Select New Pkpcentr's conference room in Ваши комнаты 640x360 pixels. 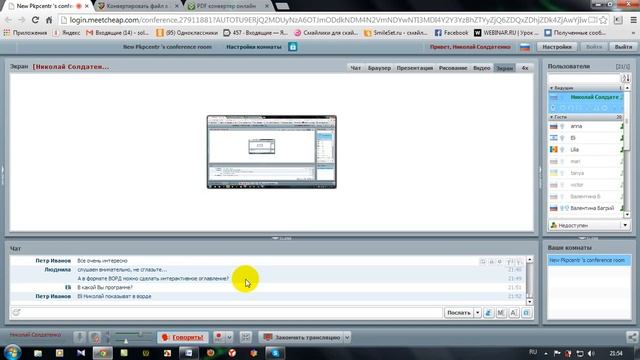tap(589, 260)
